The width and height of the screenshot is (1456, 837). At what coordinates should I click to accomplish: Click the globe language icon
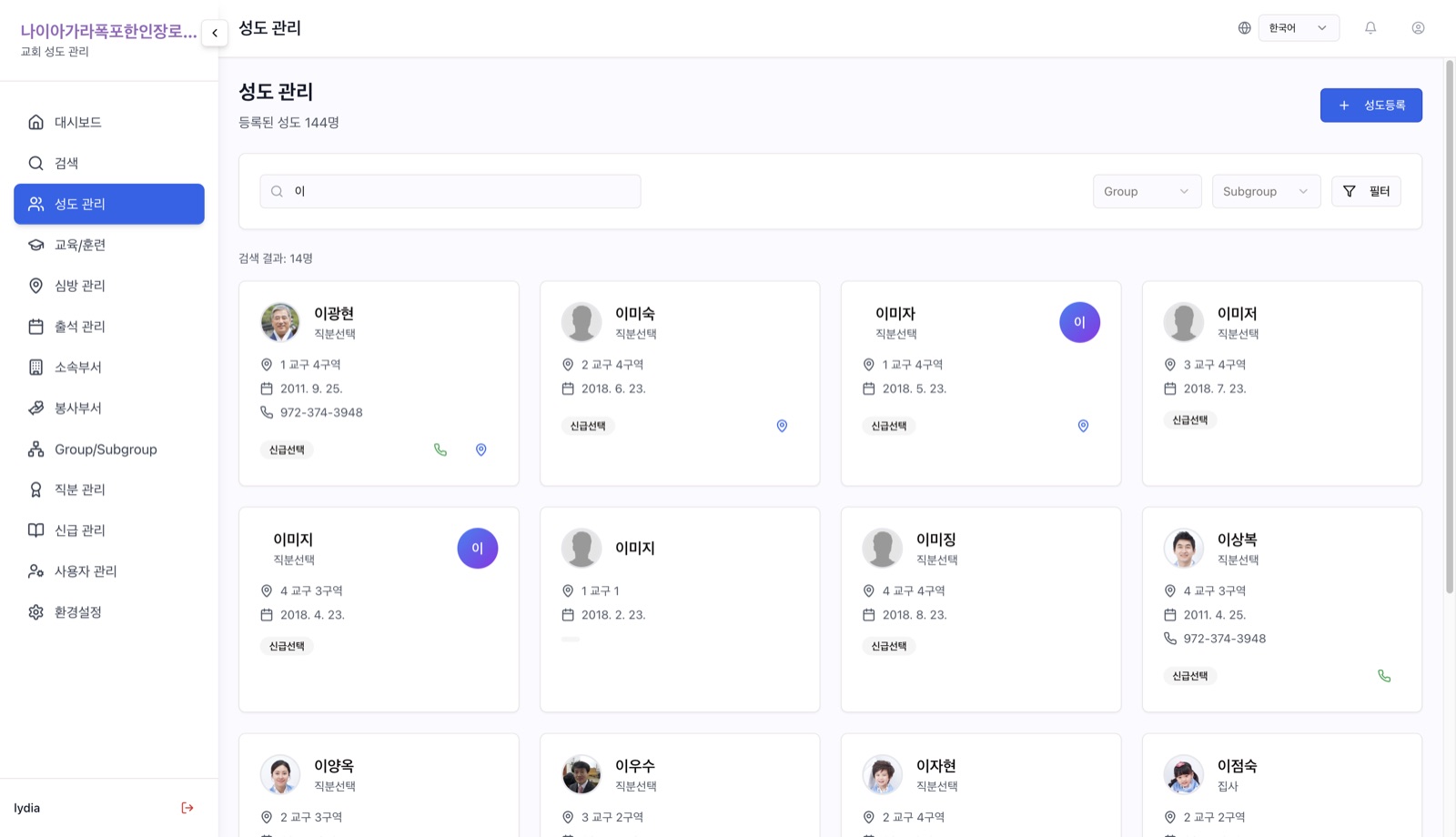pyautogui.click(x=1244, y=28)
